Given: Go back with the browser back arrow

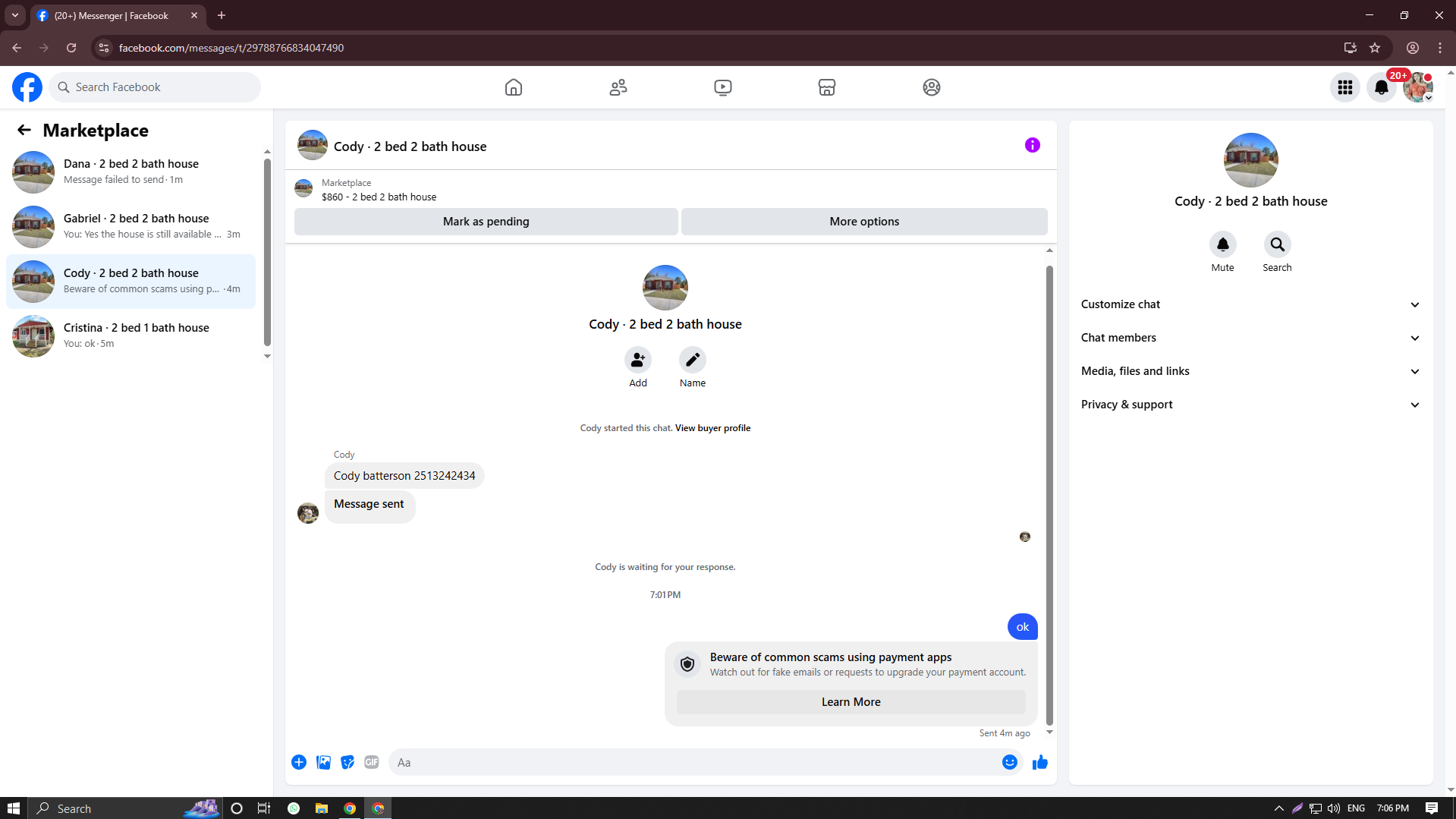Looking at the screenshot, I should click(x=17, y=48).
